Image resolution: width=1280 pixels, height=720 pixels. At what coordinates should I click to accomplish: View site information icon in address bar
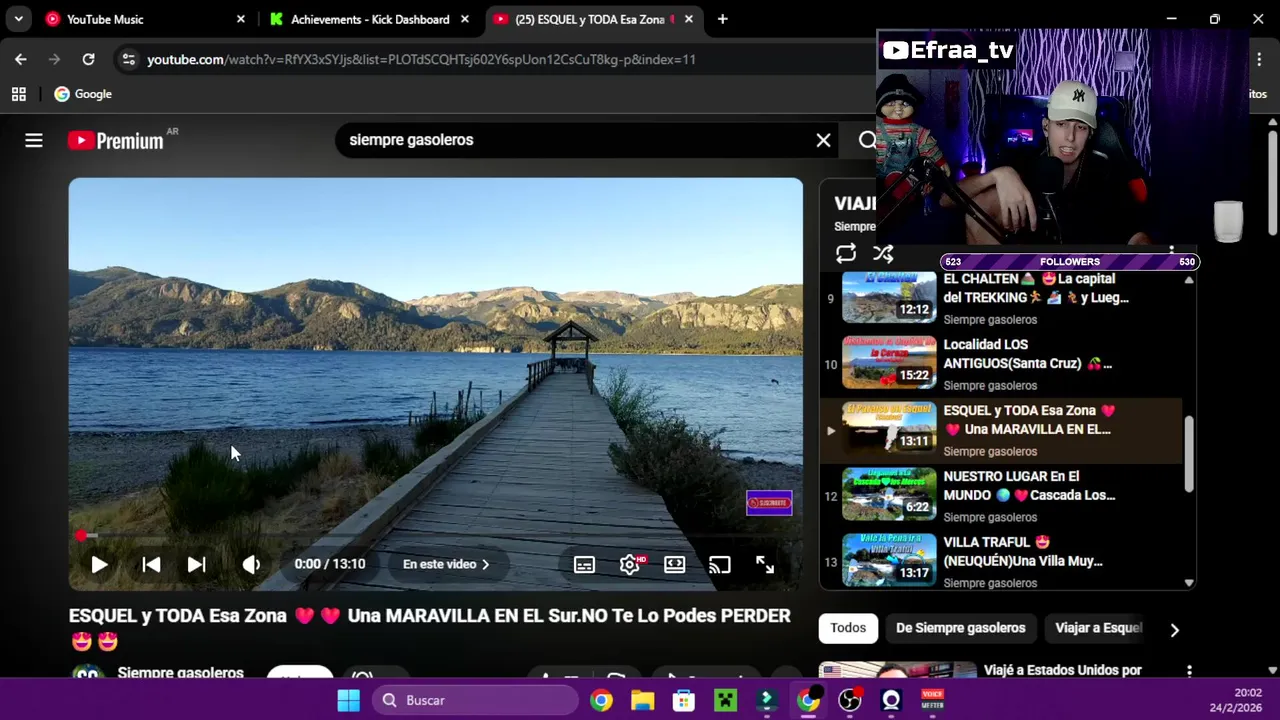pyautogui.click(x=128, y=59)
